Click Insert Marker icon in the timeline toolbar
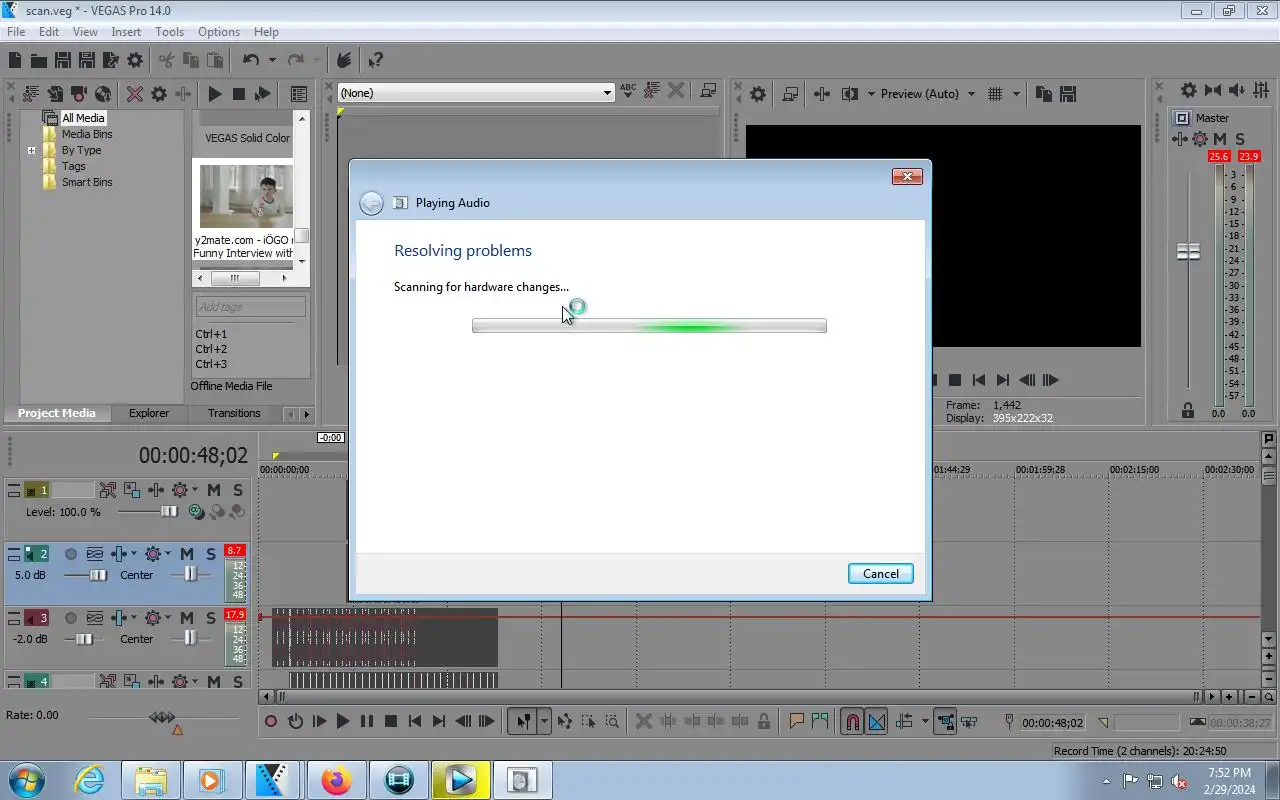The height and width of the screenshot is (800, 1280). (x=797, y=721)
